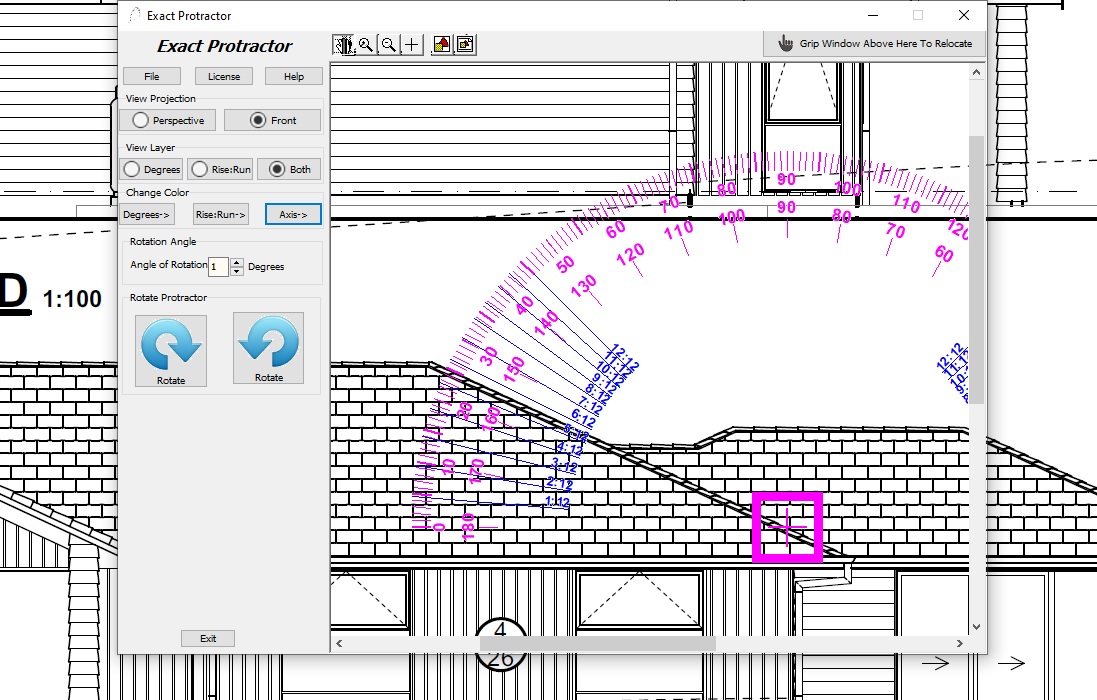Click the first toolbar icon left of zoom in

click(x=344, y=45)
